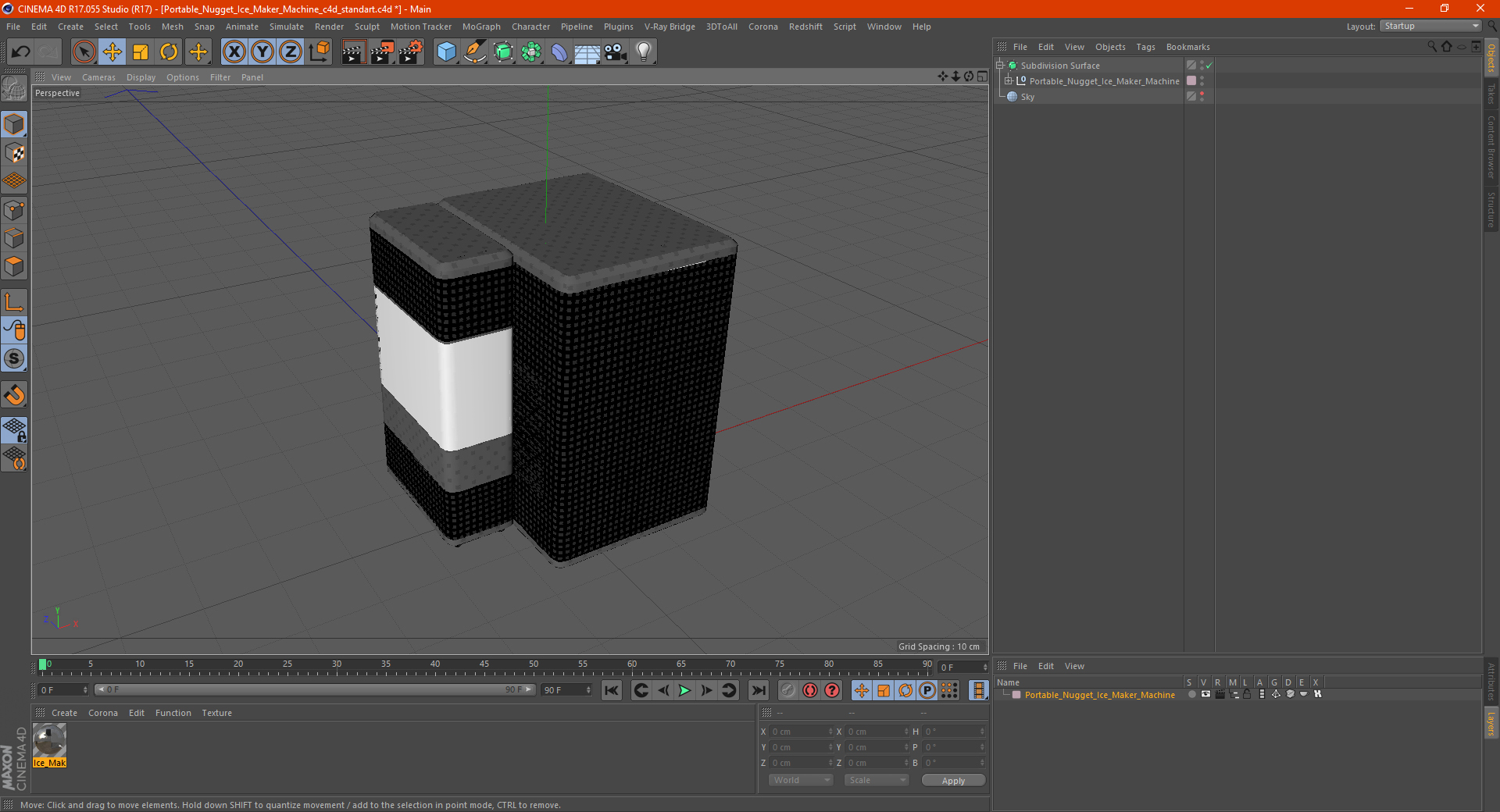
Task: Activate the Scale tool in top toolbar
Action: coord(141,52)
